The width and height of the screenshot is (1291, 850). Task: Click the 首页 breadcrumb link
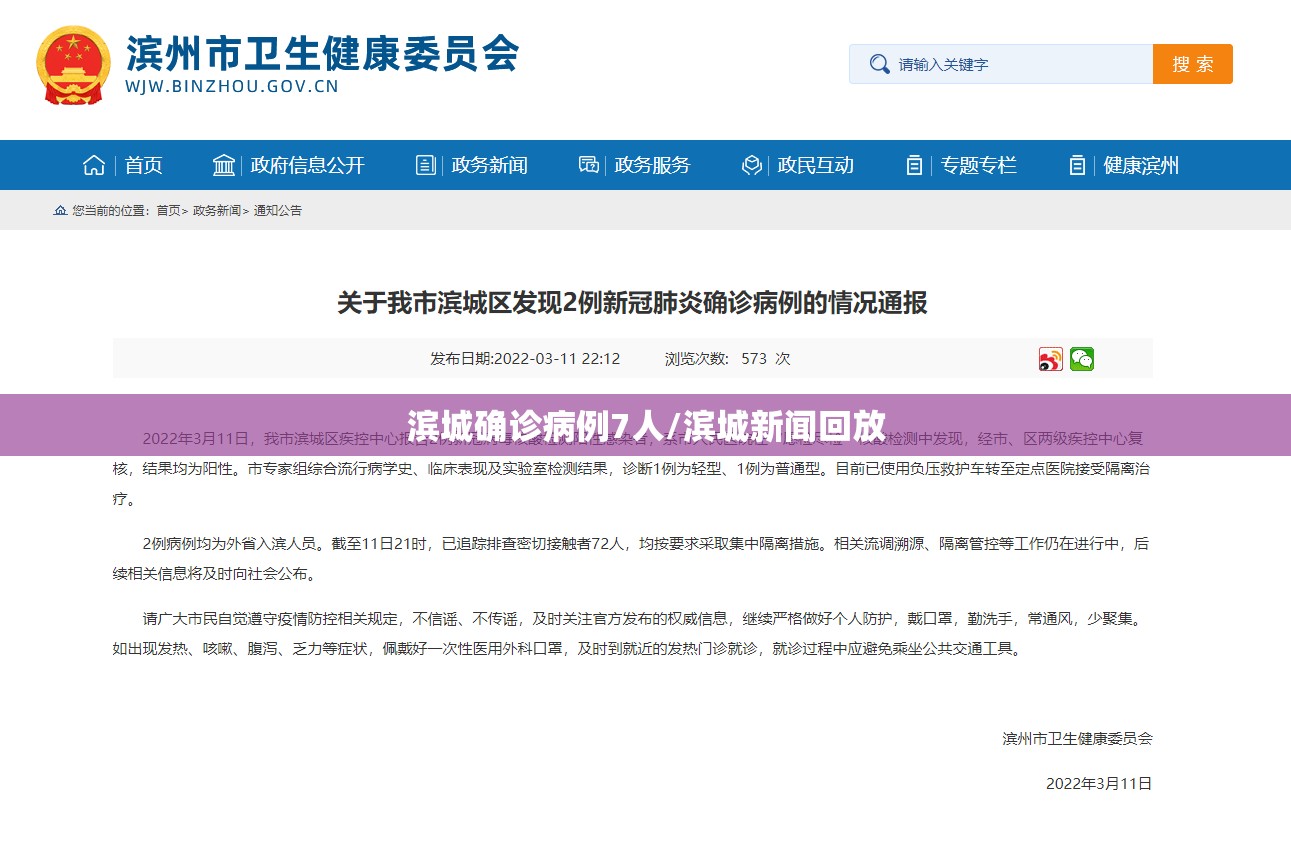[168, 210]
